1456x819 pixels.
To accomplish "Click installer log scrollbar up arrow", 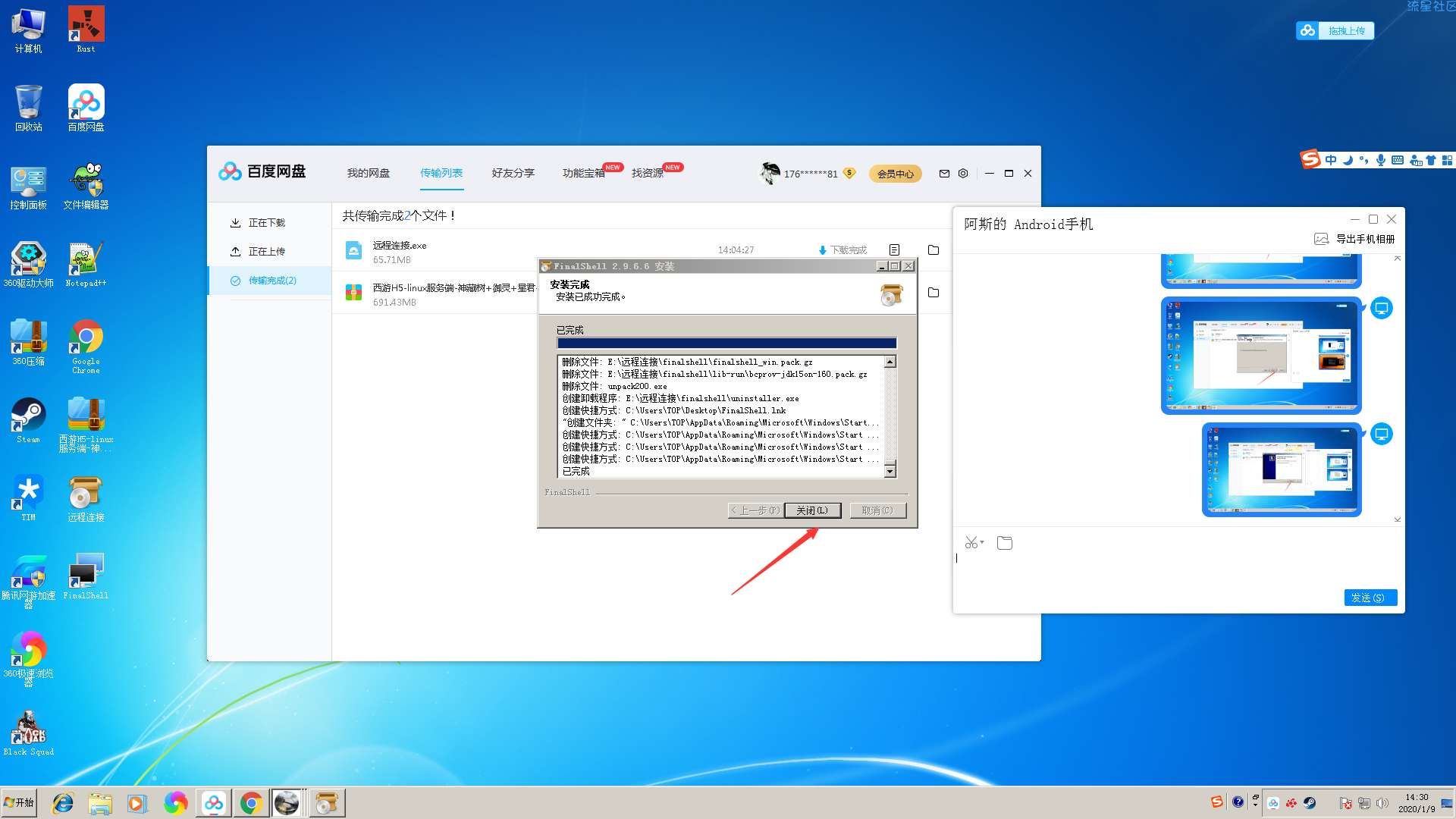I will 890,362.
